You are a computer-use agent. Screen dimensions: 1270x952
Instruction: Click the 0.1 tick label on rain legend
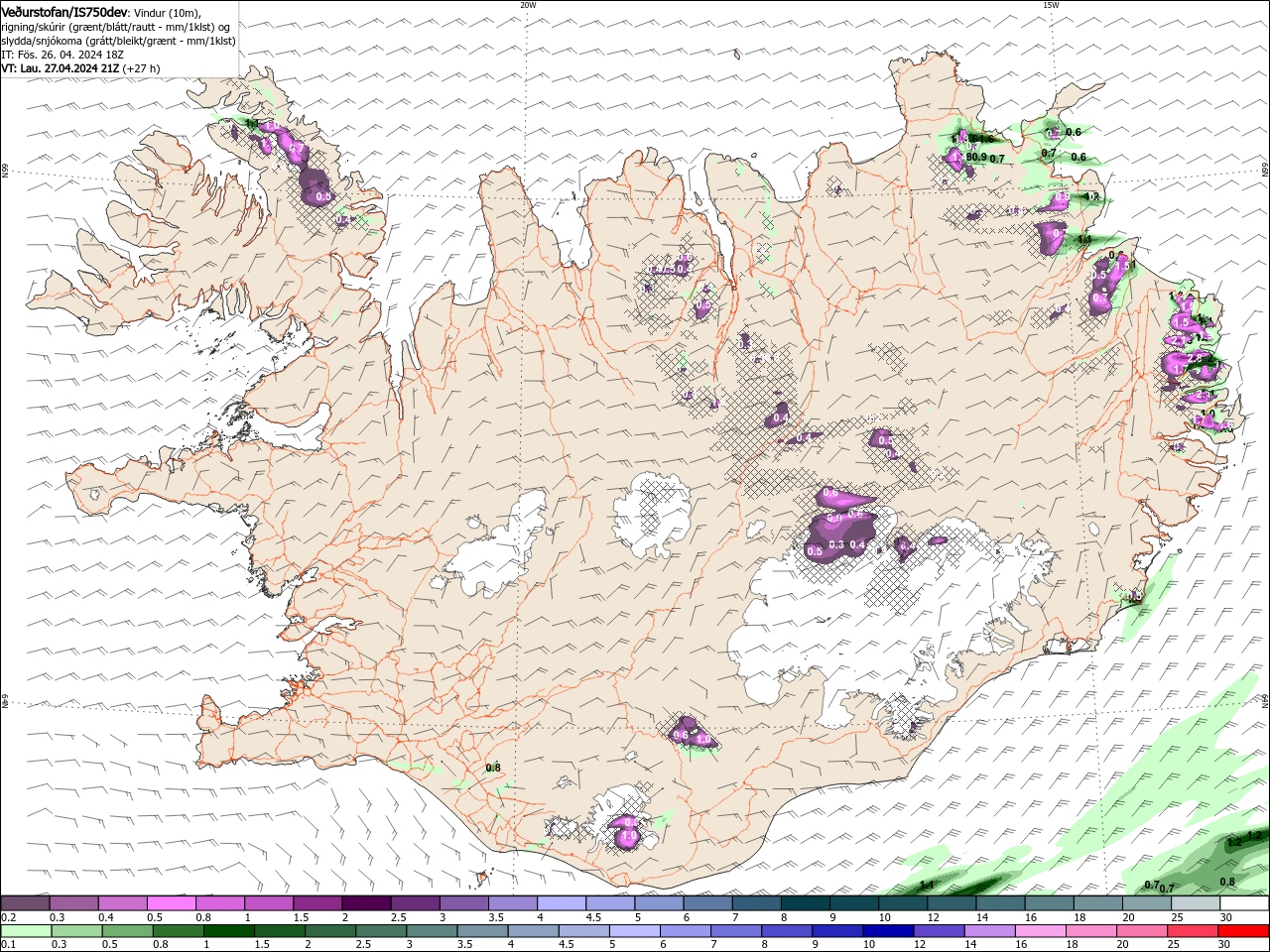8,945
